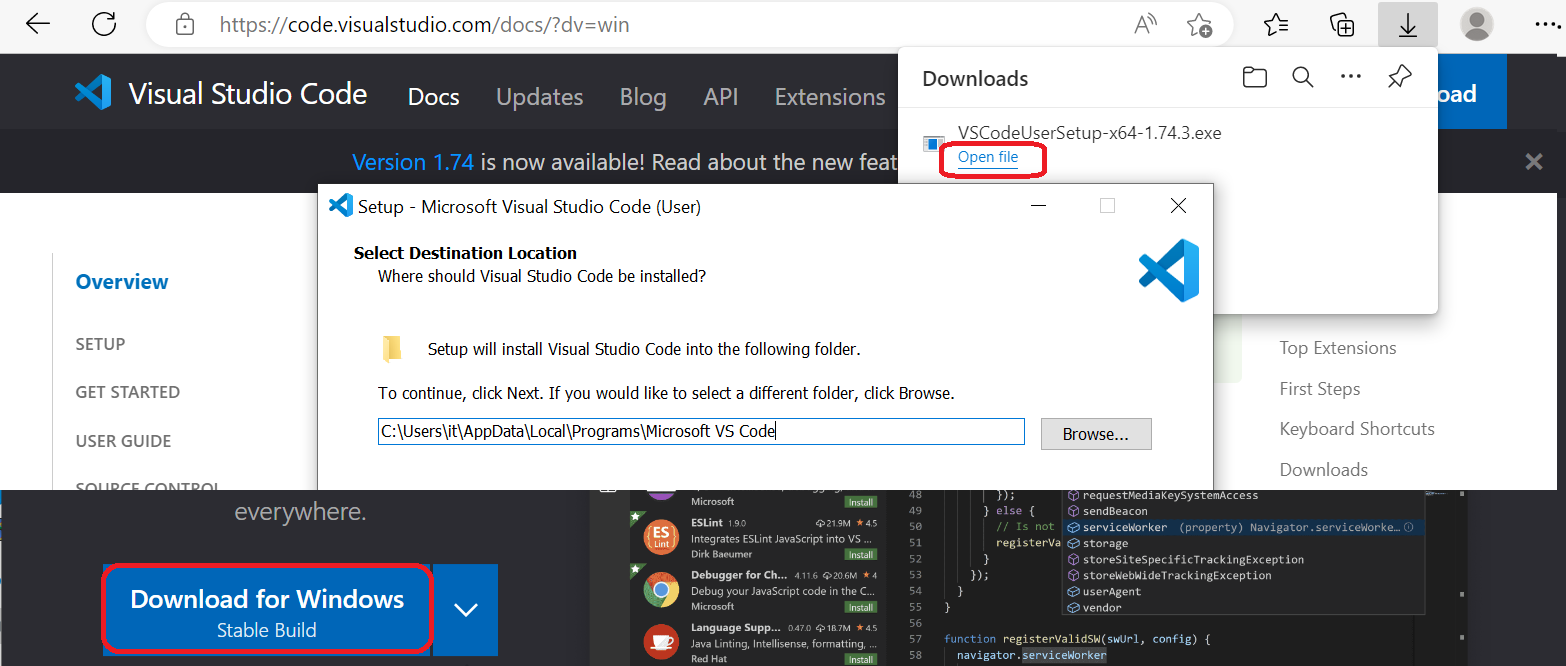Minimize the Setup dialog window
The image size is (1566, 666).
coord(1040,206)
